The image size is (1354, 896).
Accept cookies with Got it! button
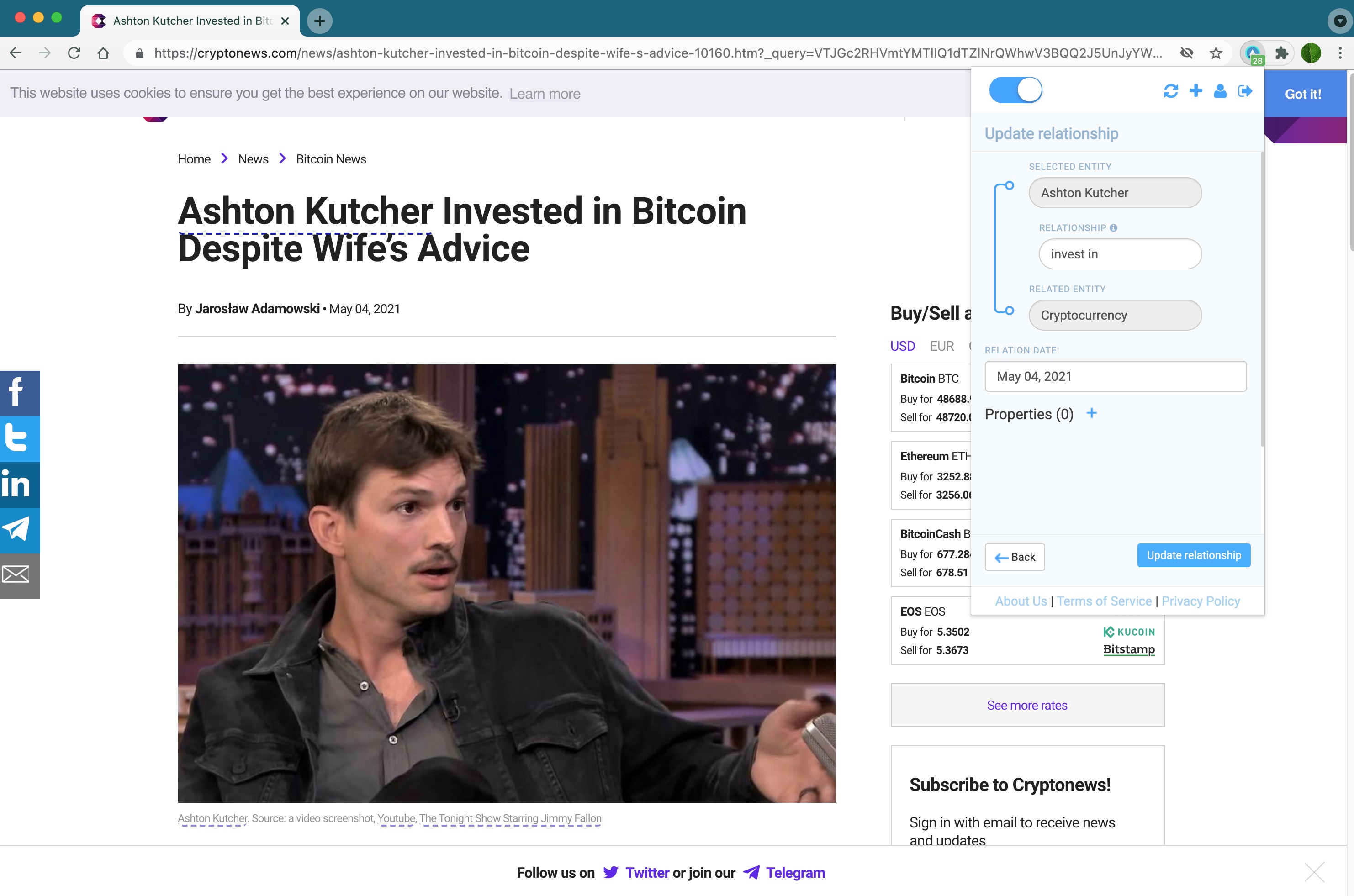(x=1302, y=94)
